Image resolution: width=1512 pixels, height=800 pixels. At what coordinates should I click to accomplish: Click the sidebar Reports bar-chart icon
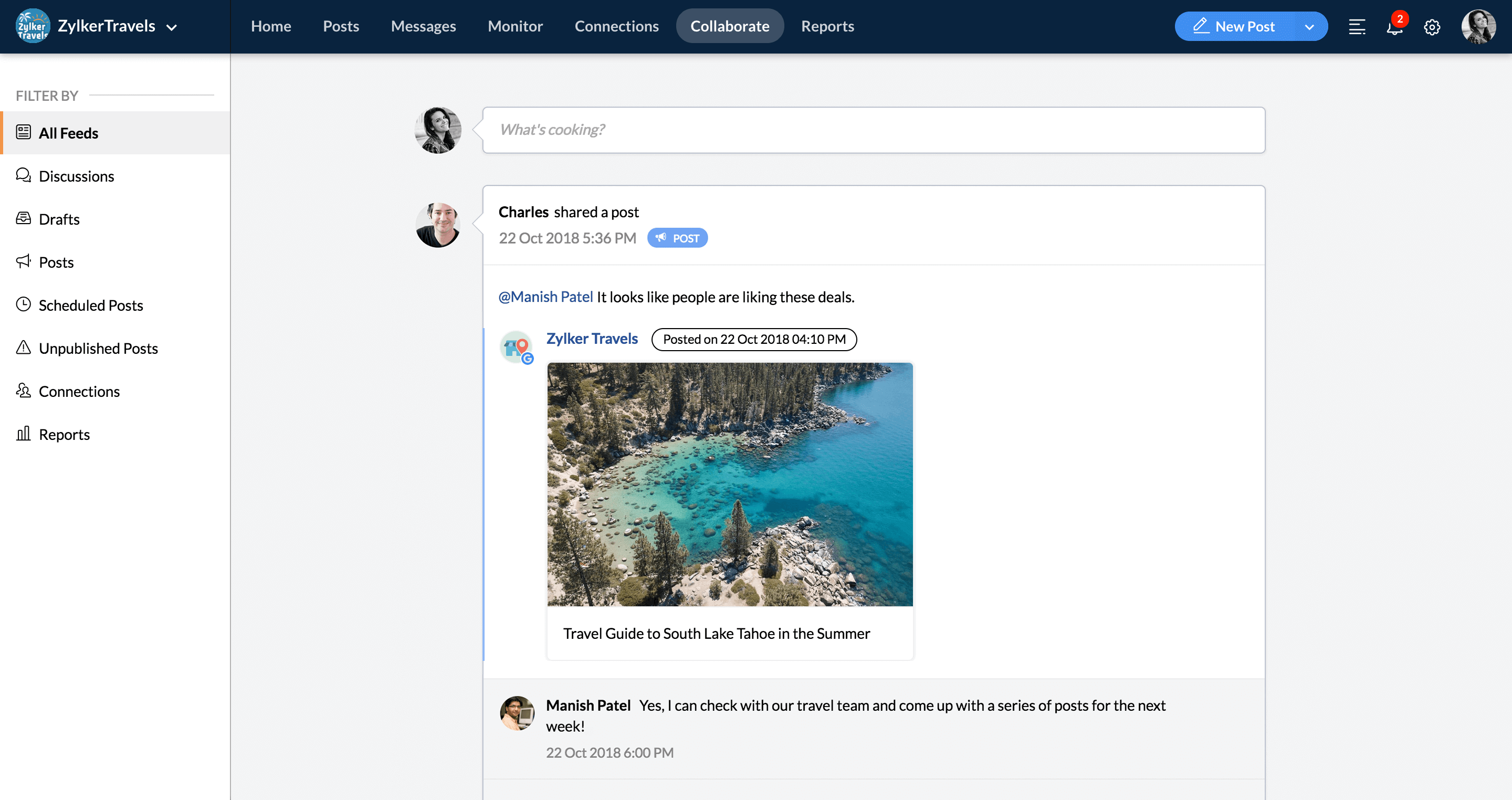pyautogui.click(x=24, y=434)
